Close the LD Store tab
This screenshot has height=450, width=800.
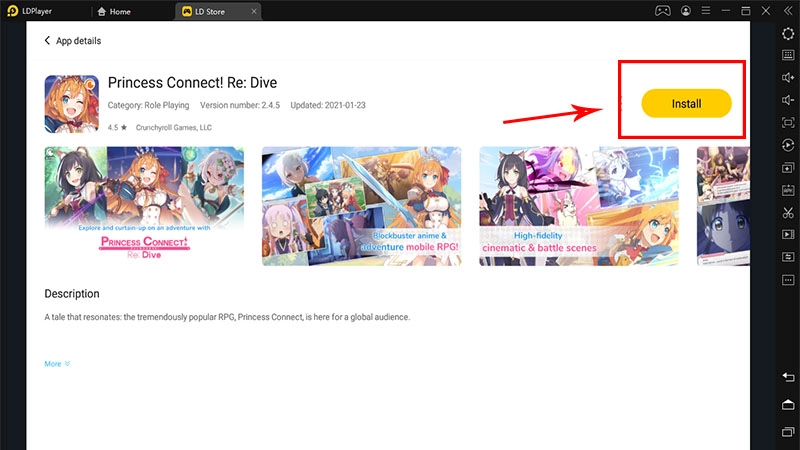point(254,11)
